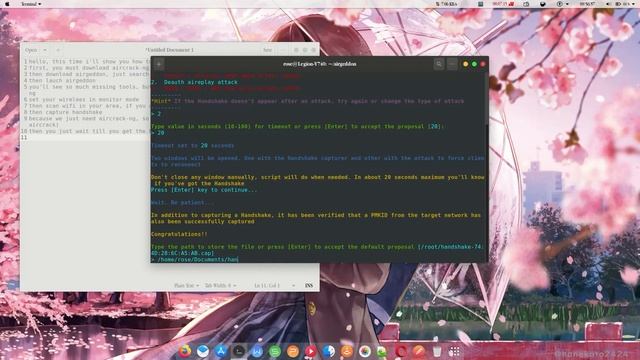
Task: Launch the mail envelope app in dock
Action: pyautogui.click(x=202, y=351)
